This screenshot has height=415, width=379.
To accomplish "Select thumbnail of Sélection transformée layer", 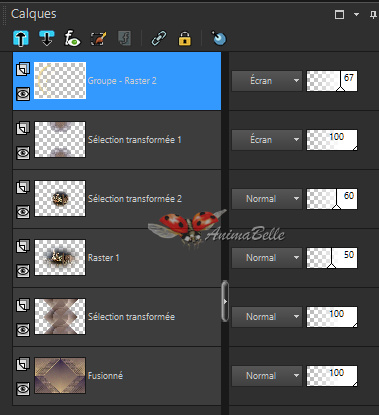I will click(x=60, y=316).
